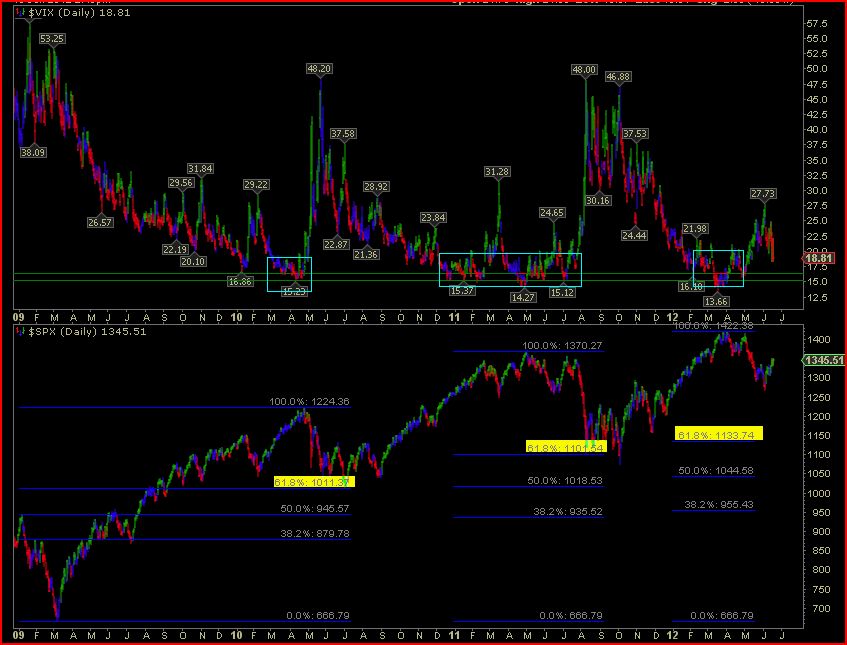Click the 28.92 VIX high label

pyautogui.click(x=376, y=186)
